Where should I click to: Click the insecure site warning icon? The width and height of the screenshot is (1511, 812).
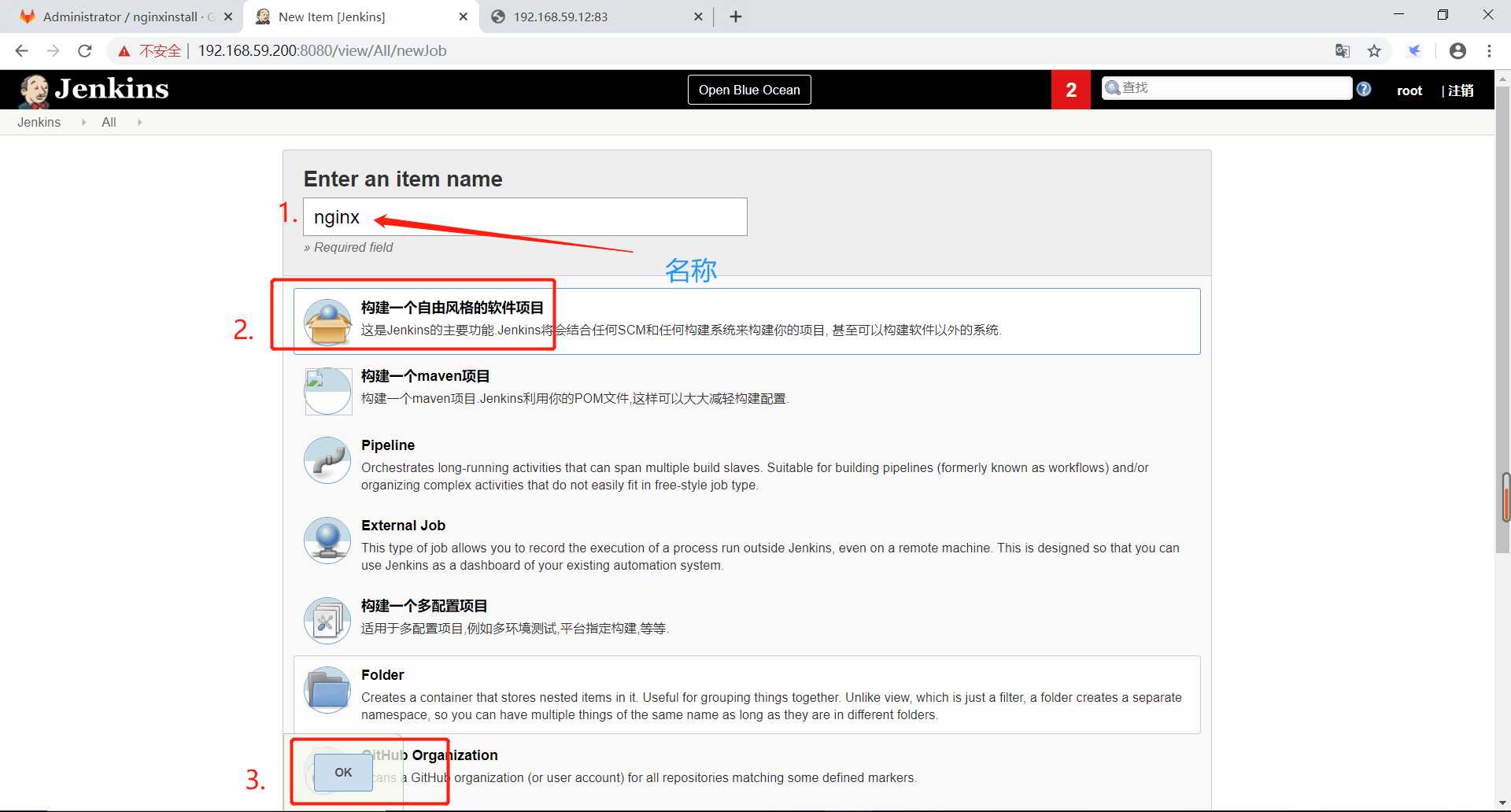[124, 51]
